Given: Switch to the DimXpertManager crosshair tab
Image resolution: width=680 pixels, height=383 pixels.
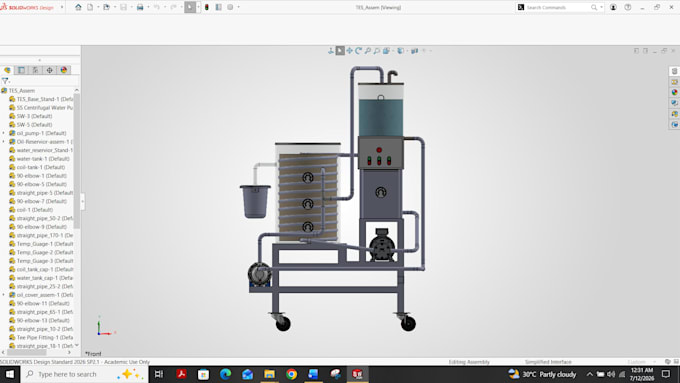Looking at the screenshot, I should coord(49,70).
